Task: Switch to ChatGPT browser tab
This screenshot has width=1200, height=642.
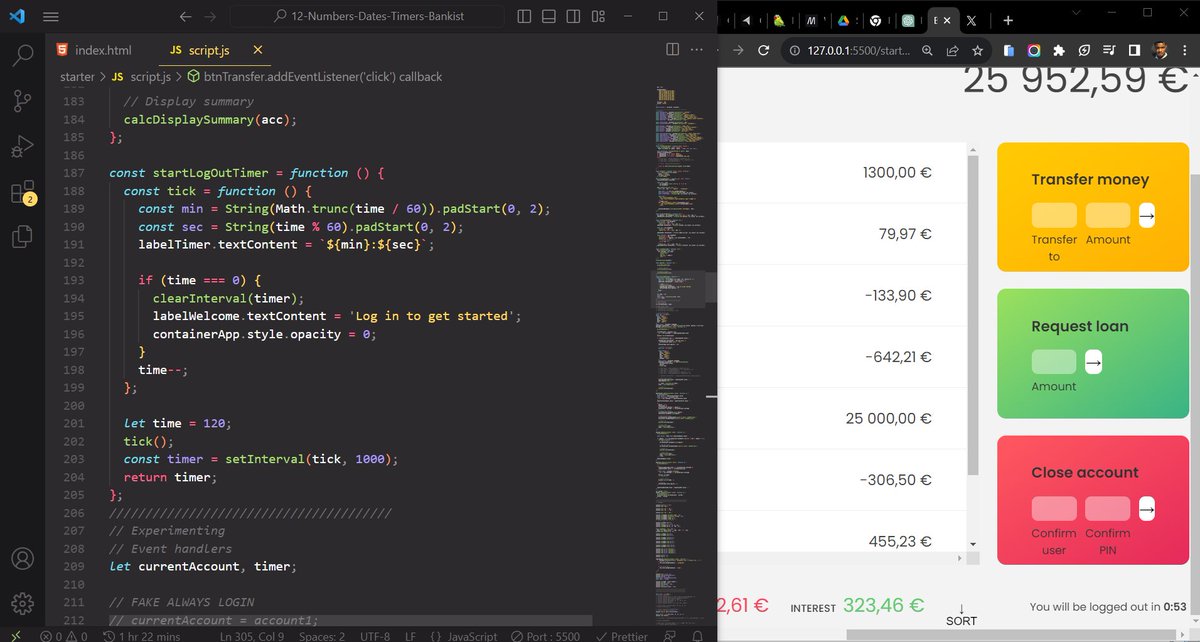Action: pyautogui.click(x=908, y=20)
